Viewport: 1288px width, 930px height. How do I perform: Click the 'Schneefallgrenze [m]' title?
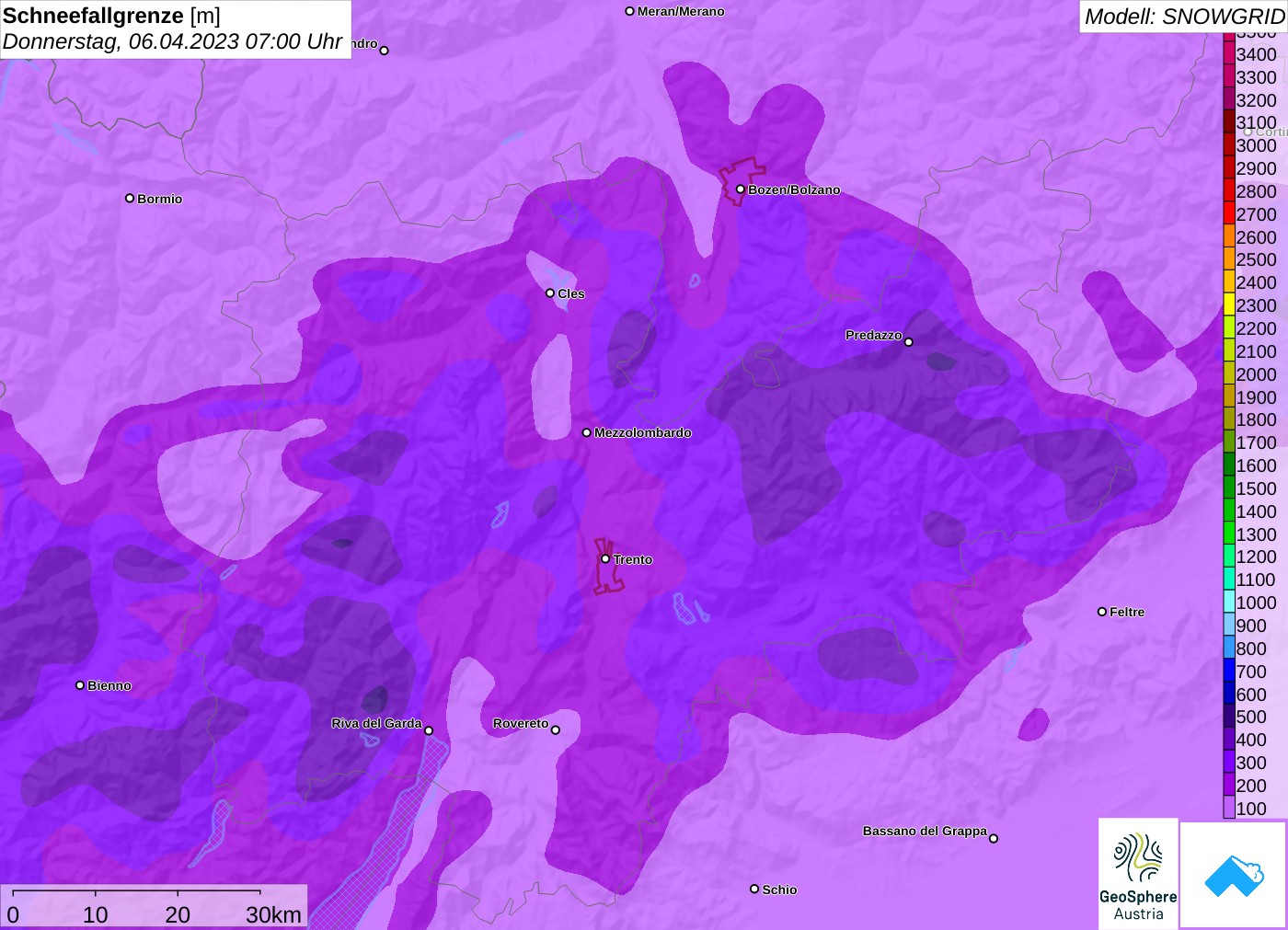111,16
